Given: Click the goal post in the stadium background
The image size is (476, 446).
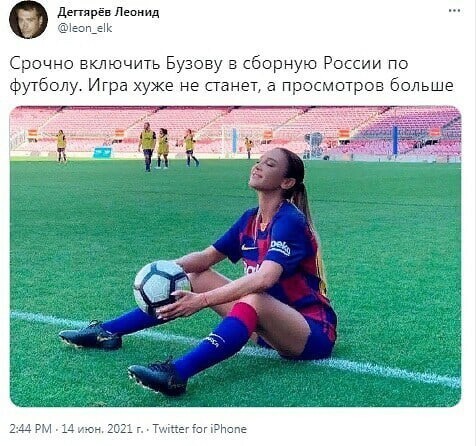Looking at the screenshot, I should [x=230, y=143].
